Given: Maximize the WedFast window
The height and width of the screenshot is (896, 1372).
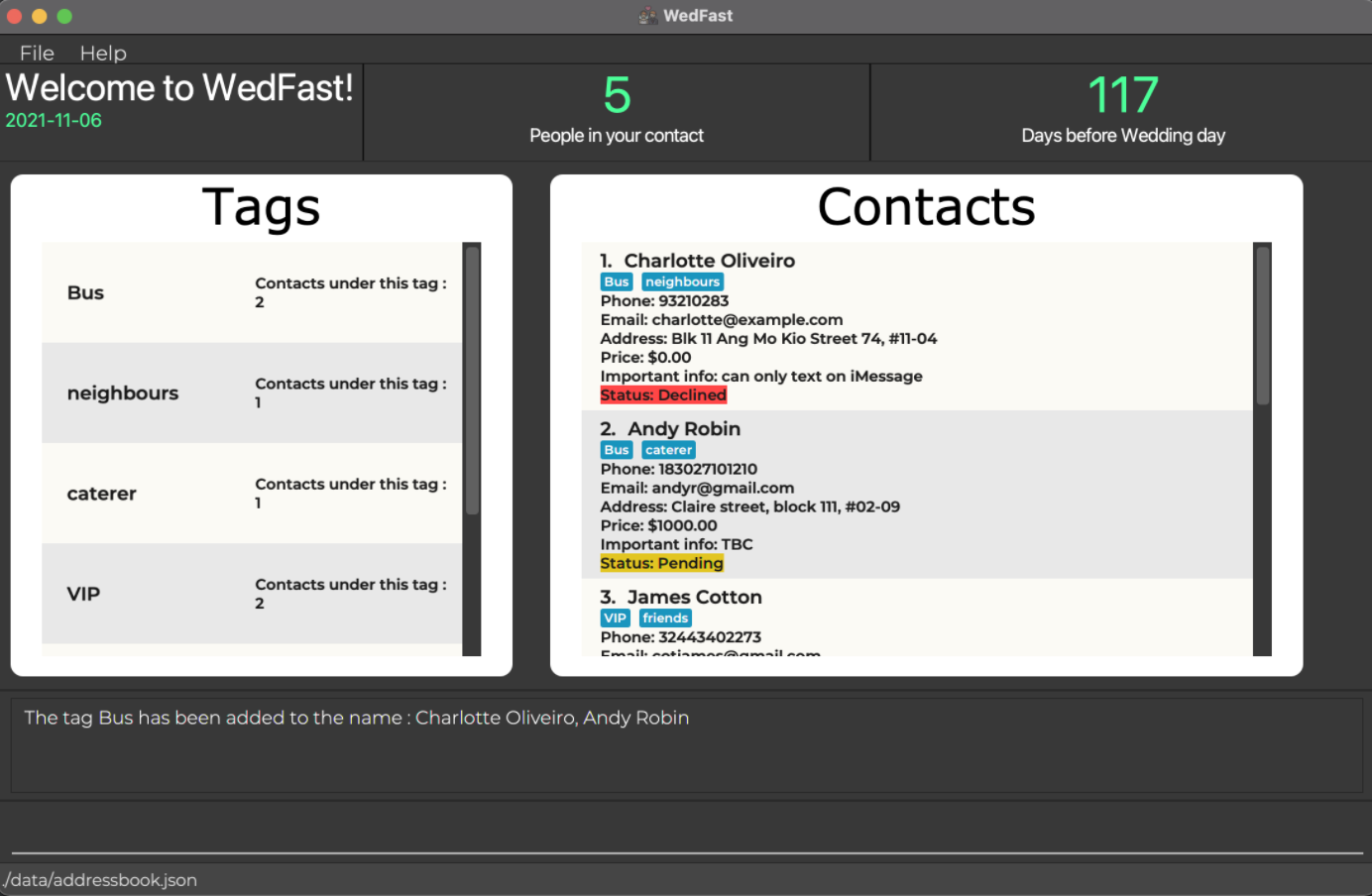Looking at the screenshot, I should pos(64,16).
